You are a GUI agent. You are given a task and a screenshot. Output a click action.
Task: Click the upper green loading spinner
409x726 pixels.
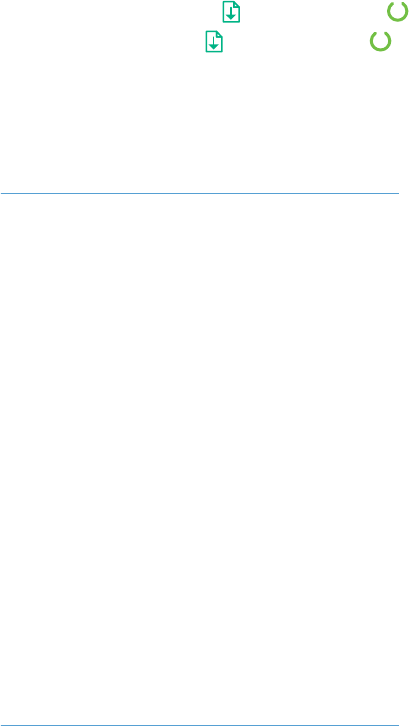point(397,11)
